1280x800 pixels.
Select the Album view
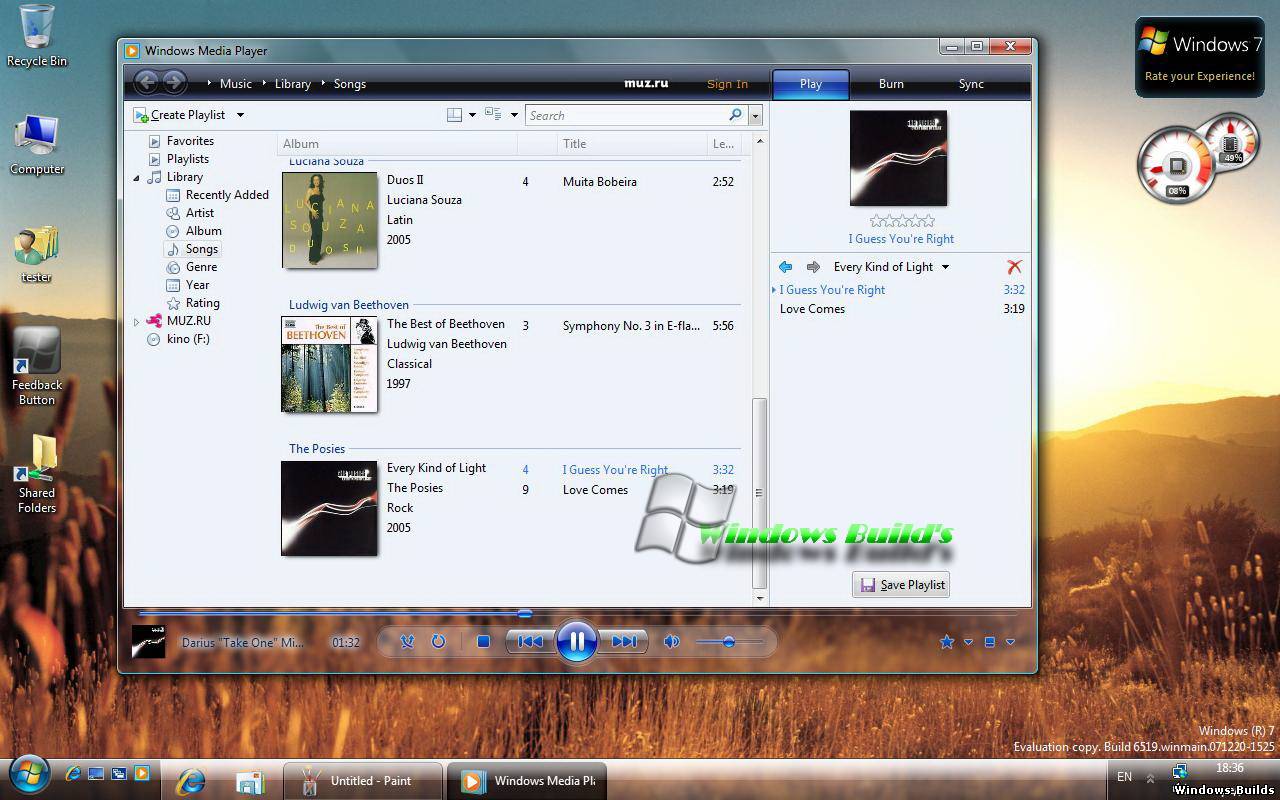(x=203, y=231)
